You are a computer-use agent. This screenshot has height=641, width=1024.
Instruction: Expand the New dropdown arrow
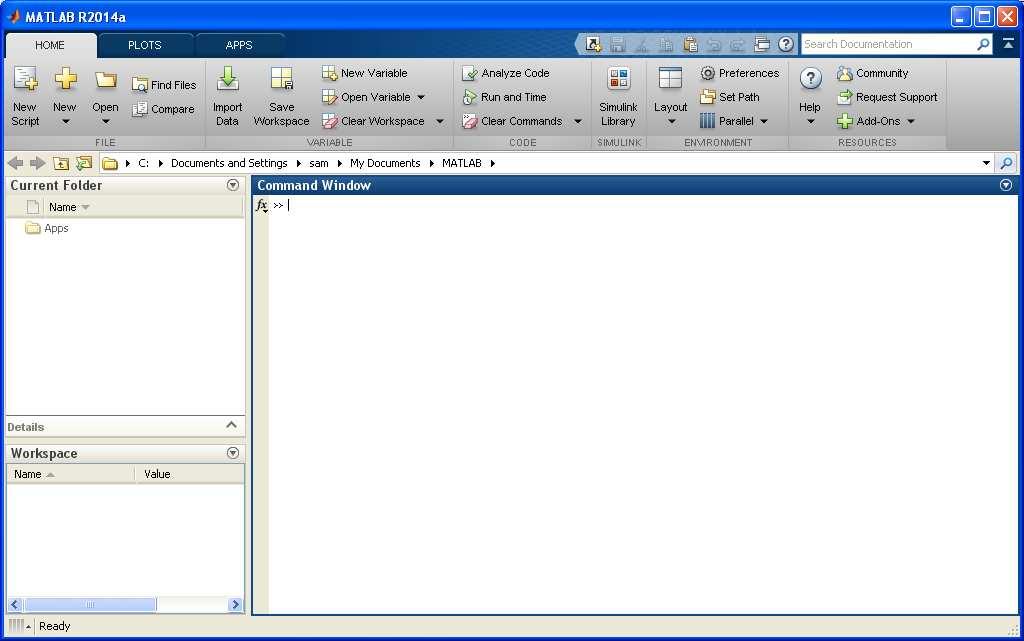65,122
